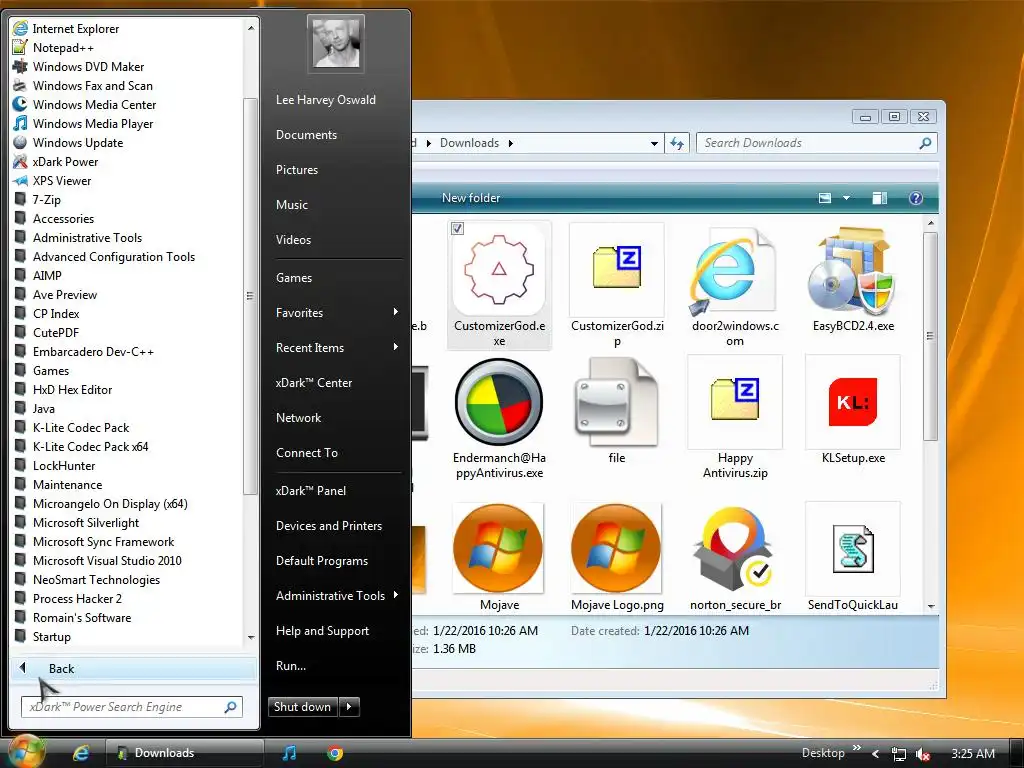Select the norton_secure_br file
The image size is (1024, 768).
[x=735, y=556]
